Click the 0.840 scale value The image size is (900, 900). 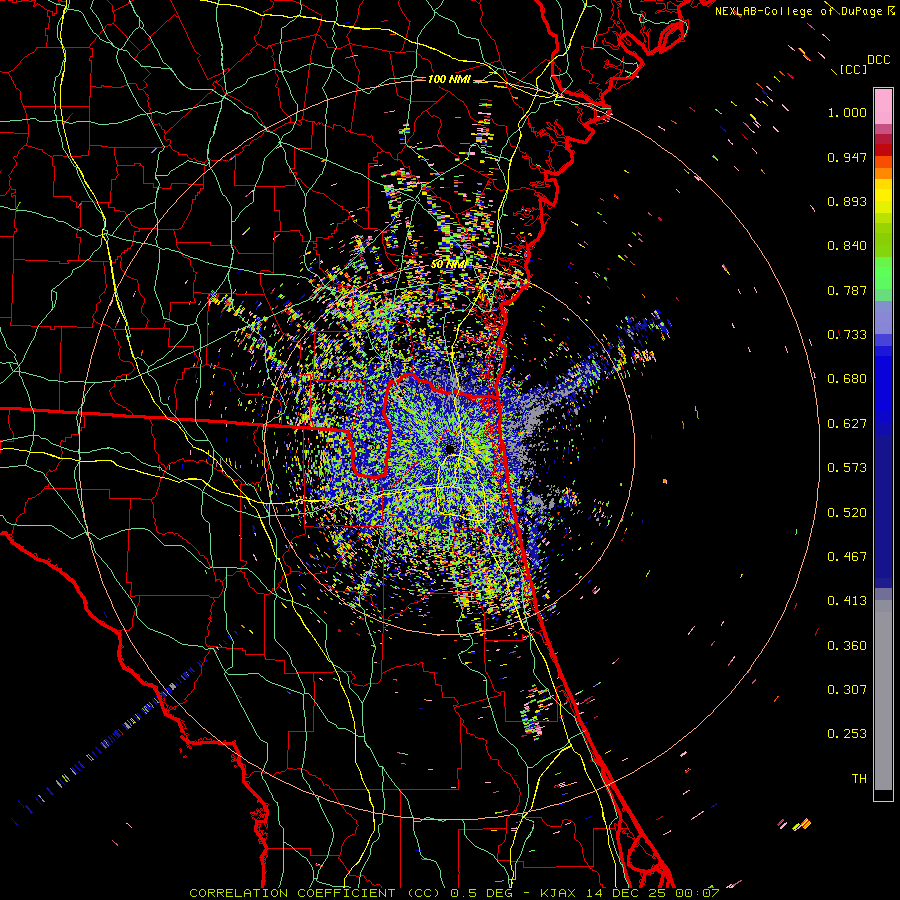[847, 246]
